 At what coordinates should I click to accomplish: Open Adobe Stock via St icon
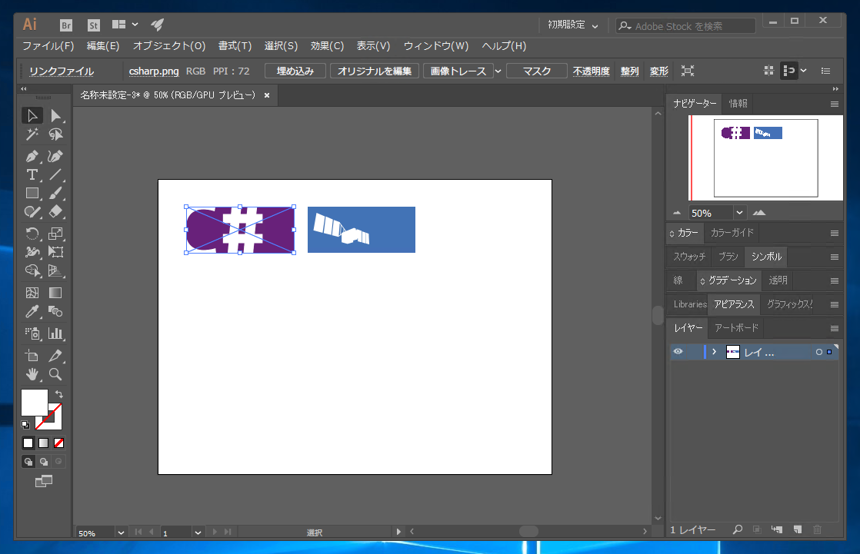tap(94, 25)
